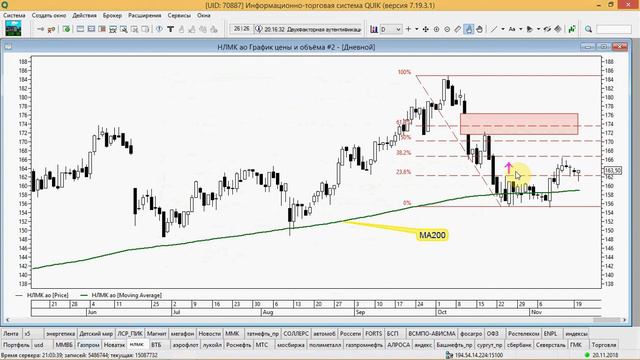Click the green connection indicator in status bar
The width and height of the screenshot is (640, 360).
[587, 356]
